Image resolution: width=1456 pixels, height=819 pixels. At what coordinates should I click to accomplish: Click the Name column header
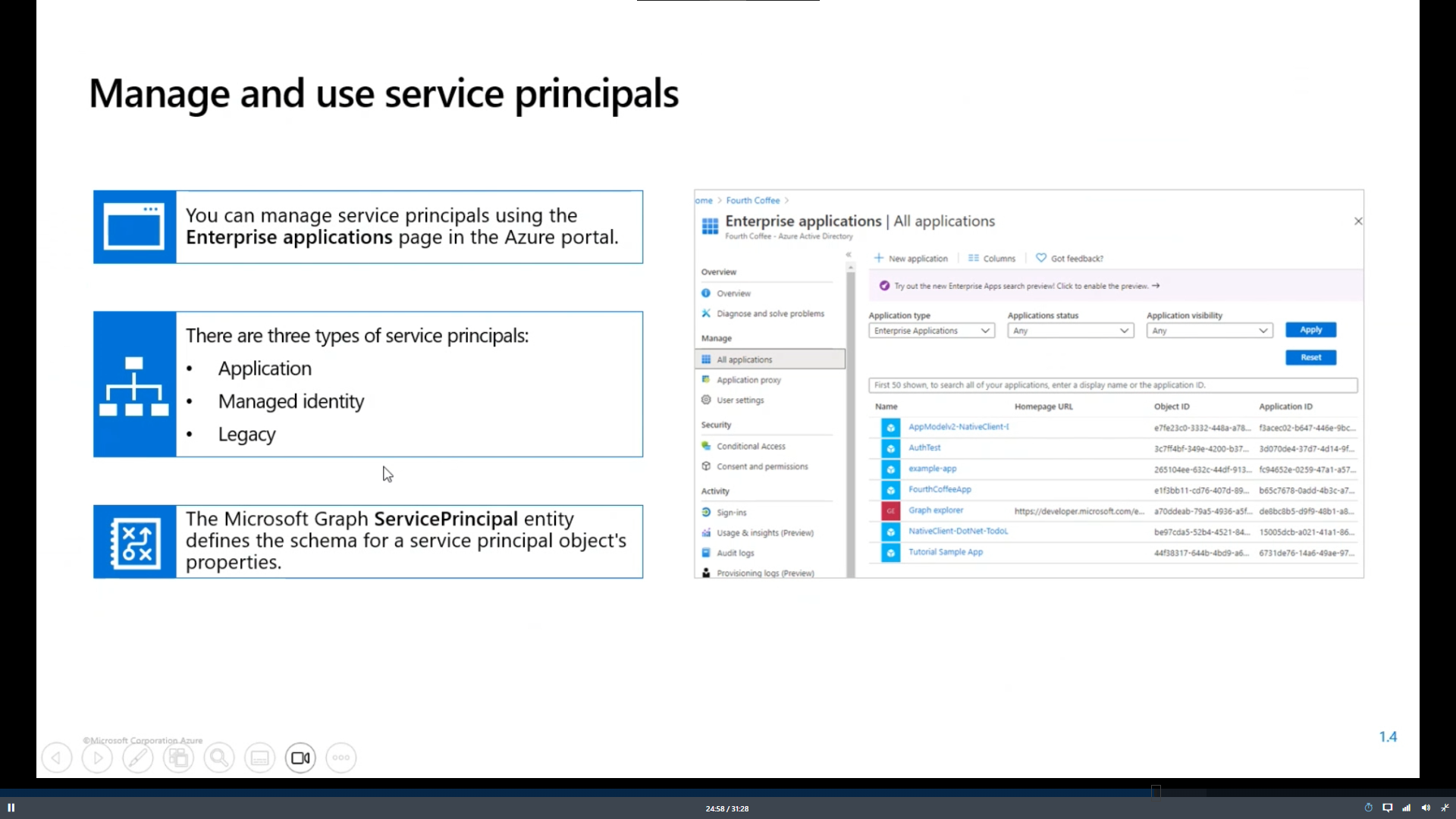coord(886,407)
